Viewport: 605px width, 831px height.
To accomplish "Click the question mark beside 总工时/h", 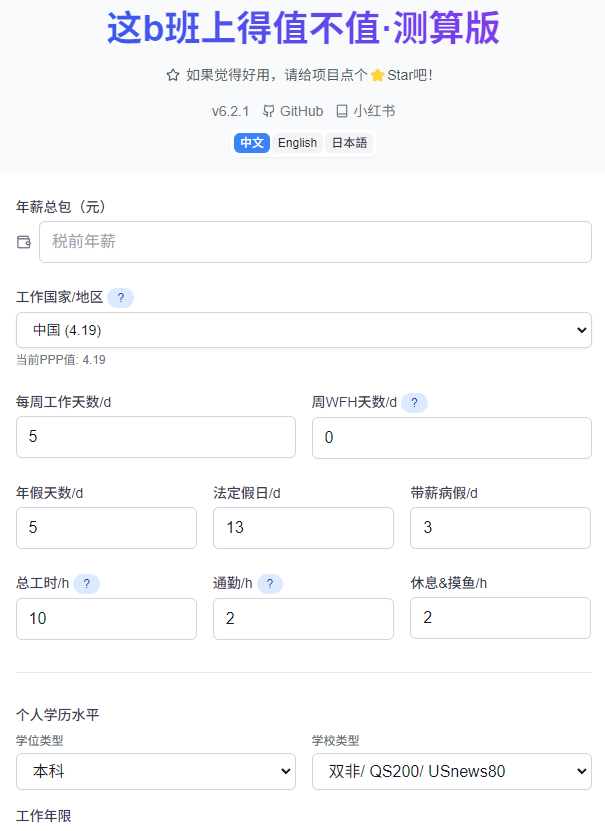I will pos(86,584).
